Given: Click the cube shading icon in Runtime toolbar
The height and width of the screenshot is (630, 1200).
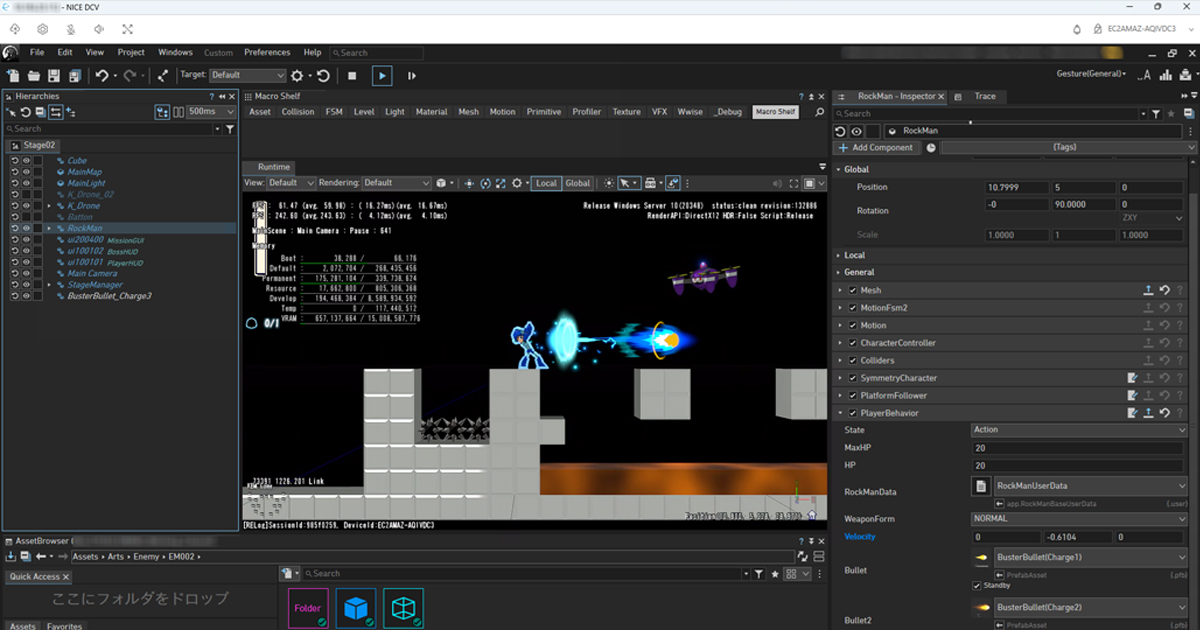Looking at the screenshot, I should click(x=440, y=183).
